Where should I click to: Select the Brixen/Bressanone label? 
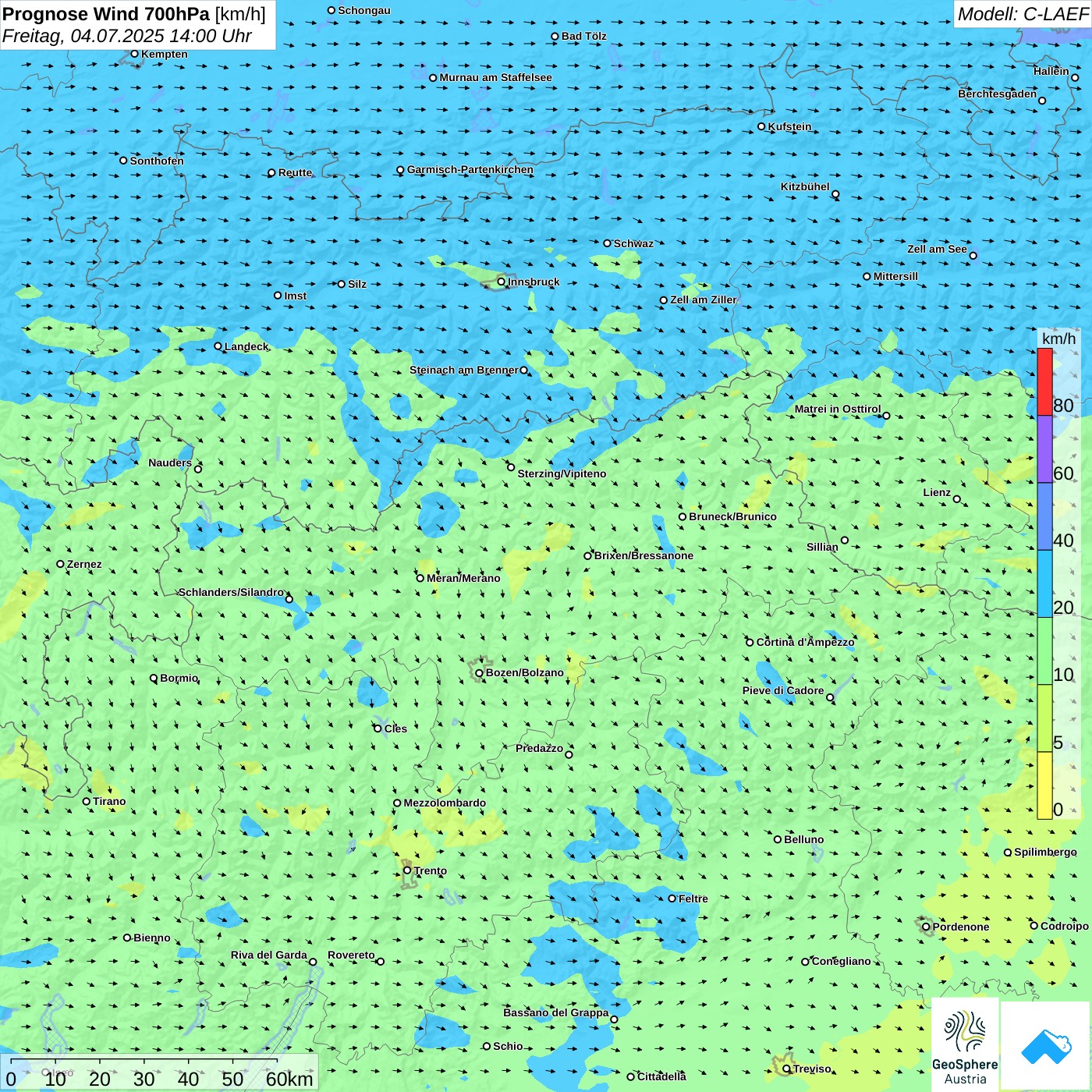click(643, 556)
